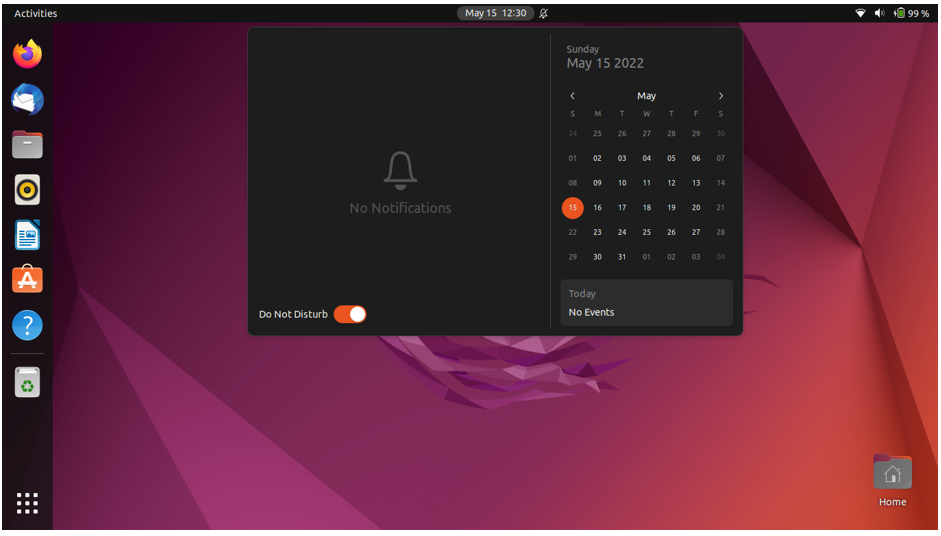Open the Help icon in the dock

click(x=28, y=325)
